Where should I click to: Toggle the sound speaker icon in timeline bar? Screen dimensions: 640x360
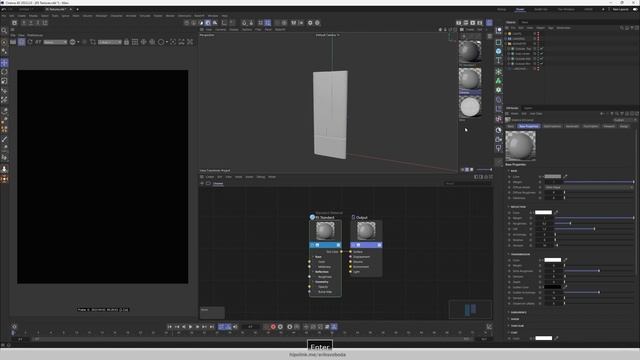click(235, 327)
